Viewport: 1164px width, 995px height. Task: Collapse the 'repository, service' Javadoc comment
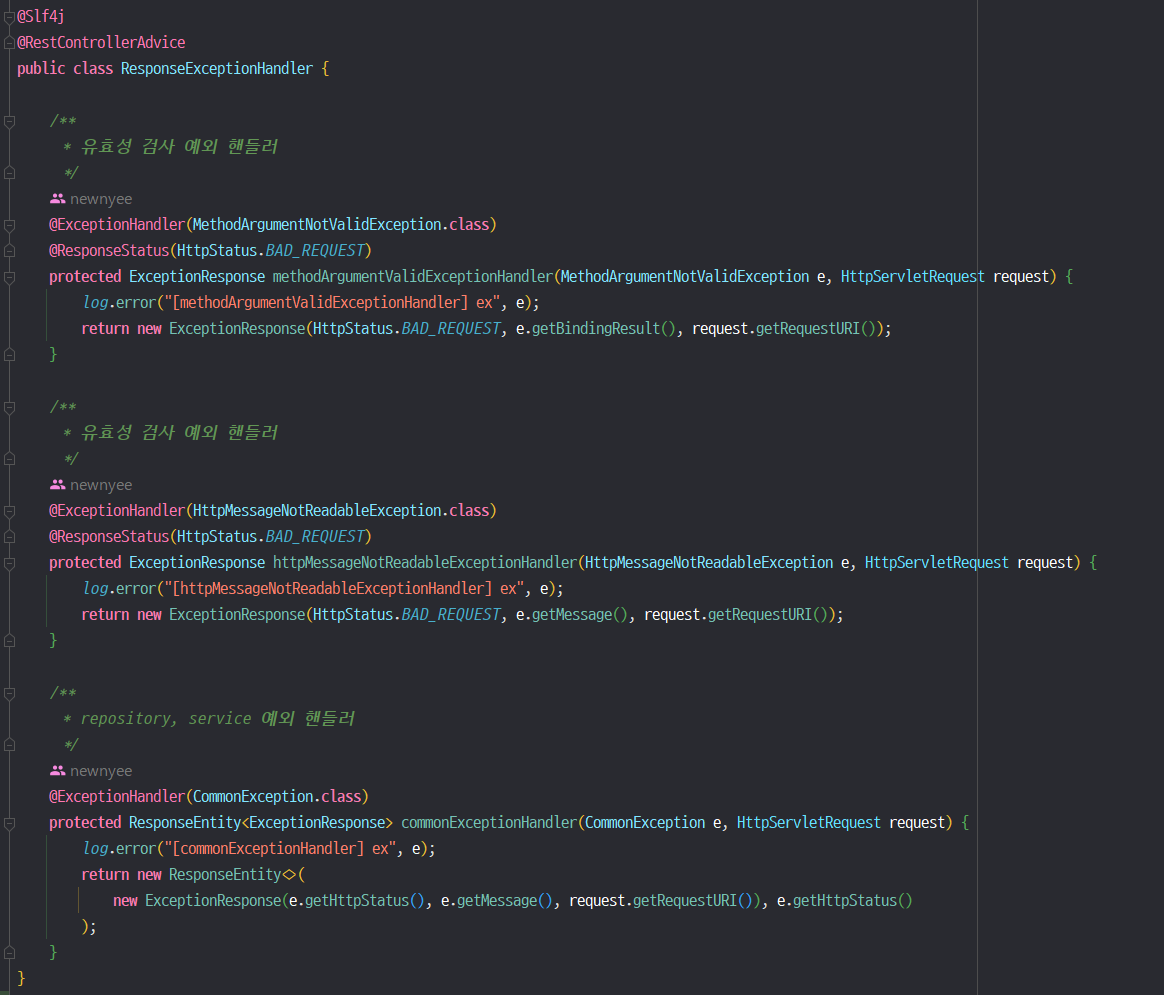(9, 693)
